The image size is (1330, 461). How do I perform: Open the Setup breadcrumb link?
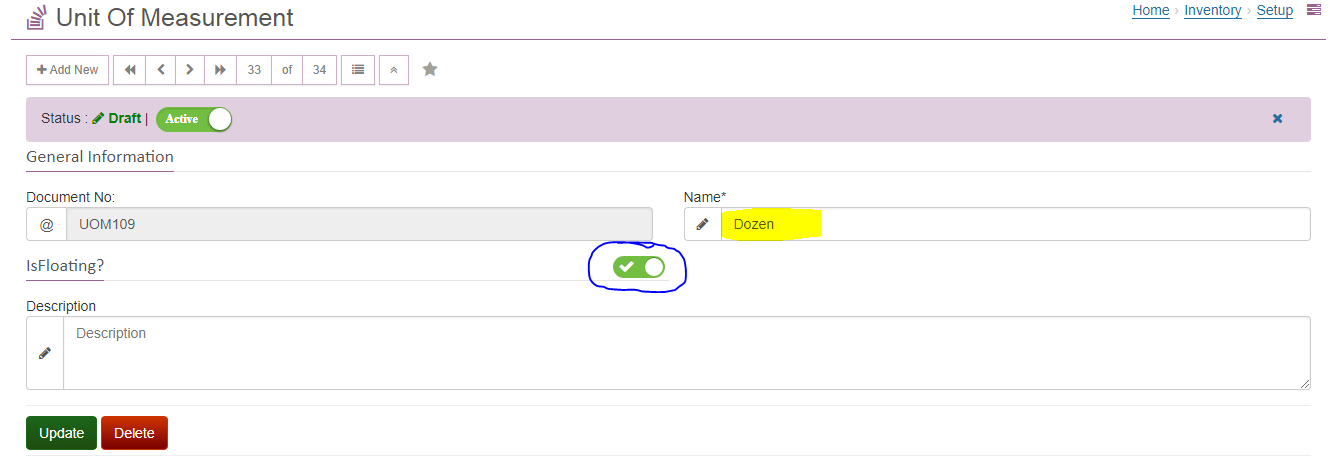(x=1275, y=10)
